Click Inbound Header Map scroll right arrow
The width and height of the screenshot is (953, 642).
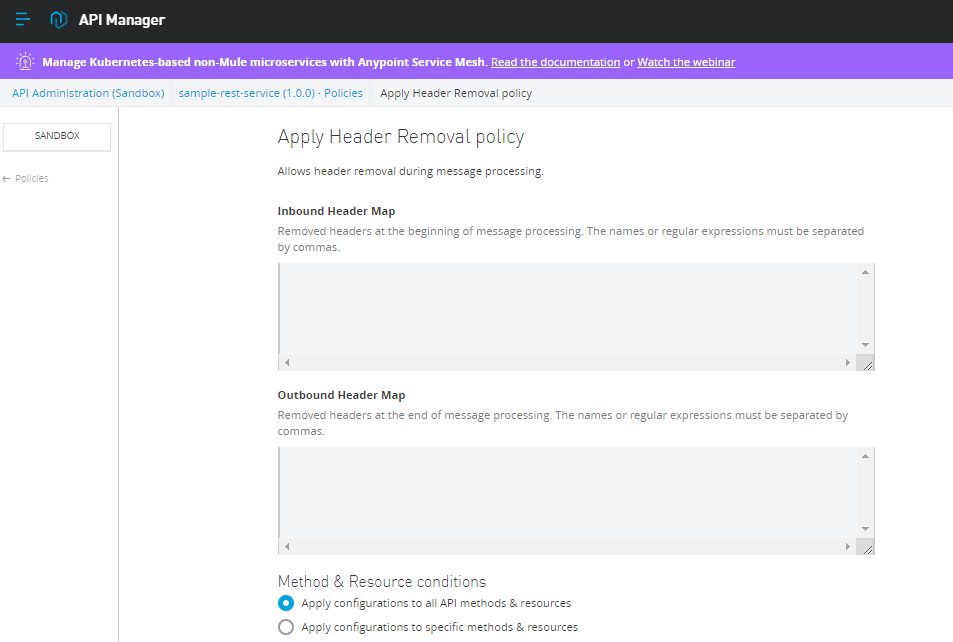[x=848, y=362]
